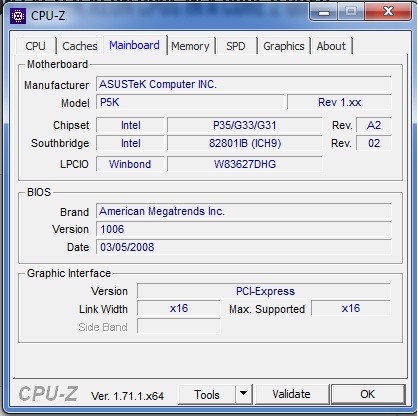Image resolution: width=418 pixels, height=416 pixels.
Task: Click the CPU-Z logo at bottom left
Action: pyautogui.click(x=48, y=394)
